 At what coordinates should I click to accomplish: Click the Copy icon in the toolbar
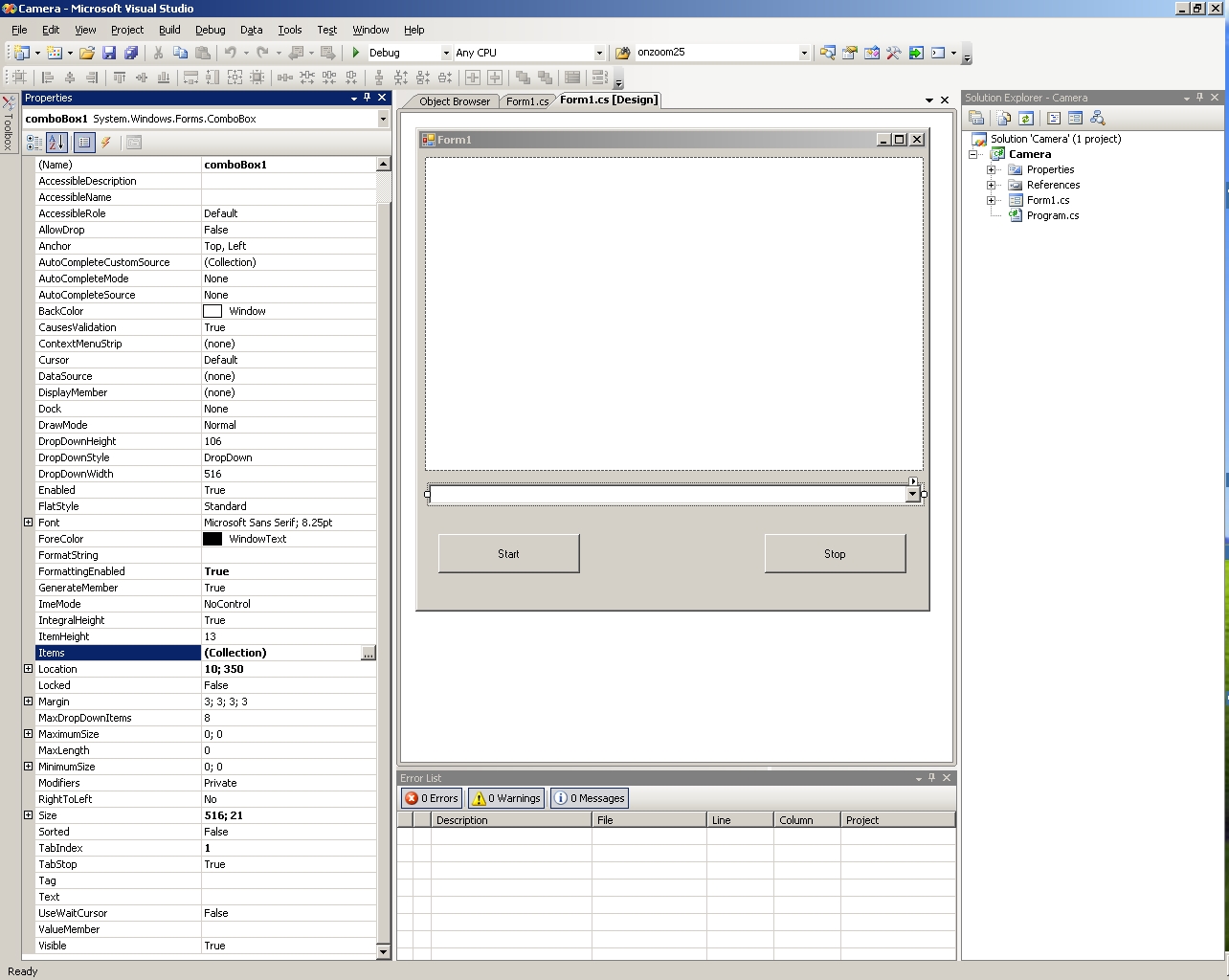pyautogui.click(x=180, y=53)
